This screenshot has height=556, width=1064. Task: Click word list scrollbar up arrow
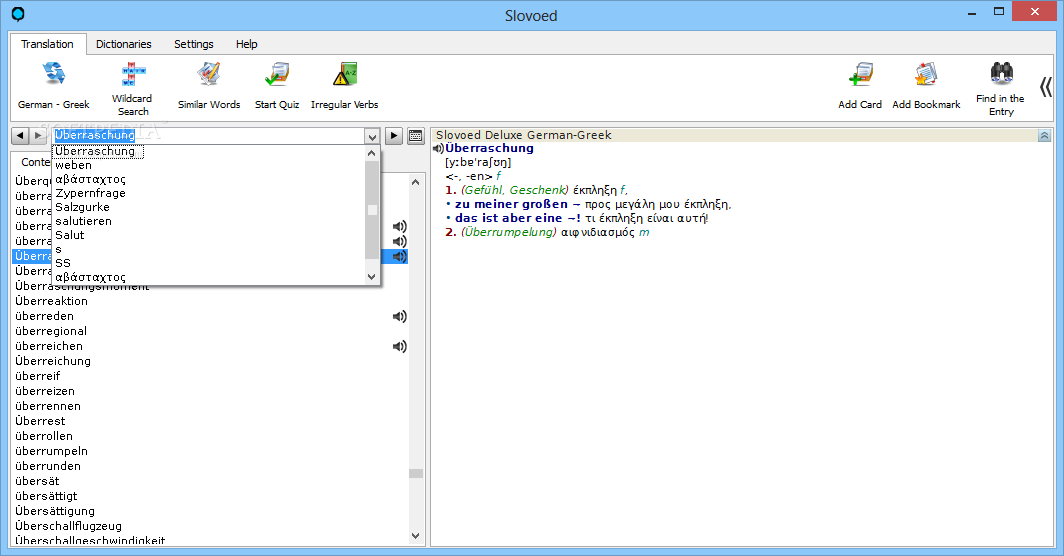point(416,182)
